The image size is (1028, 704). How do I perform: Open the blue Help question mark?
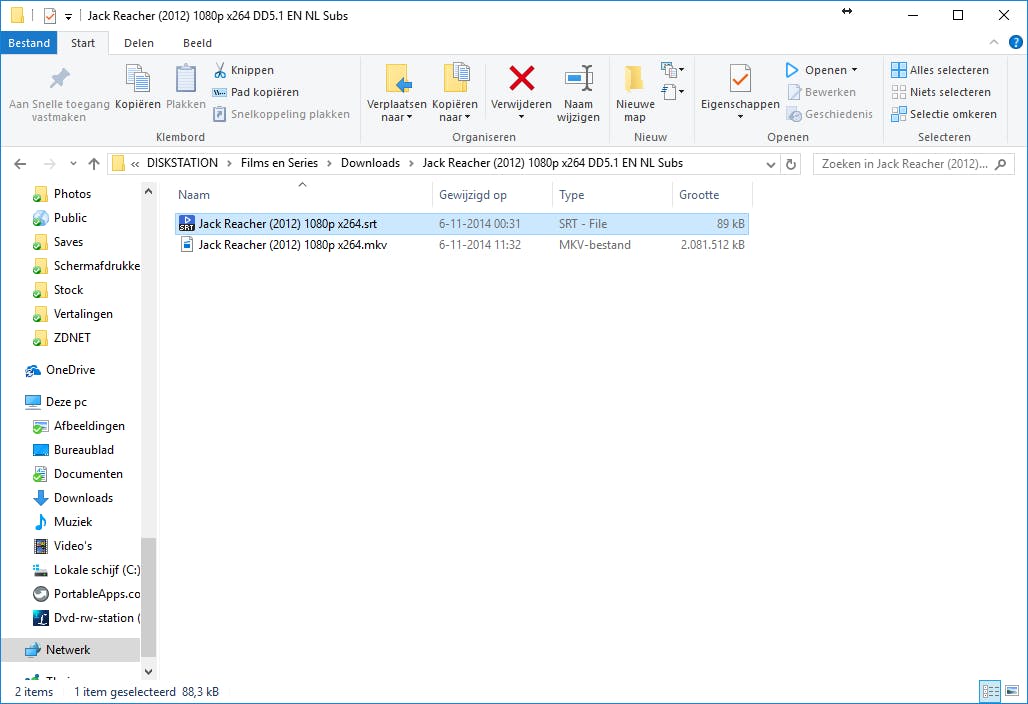pyautogui.click(x=1016, y=42)
